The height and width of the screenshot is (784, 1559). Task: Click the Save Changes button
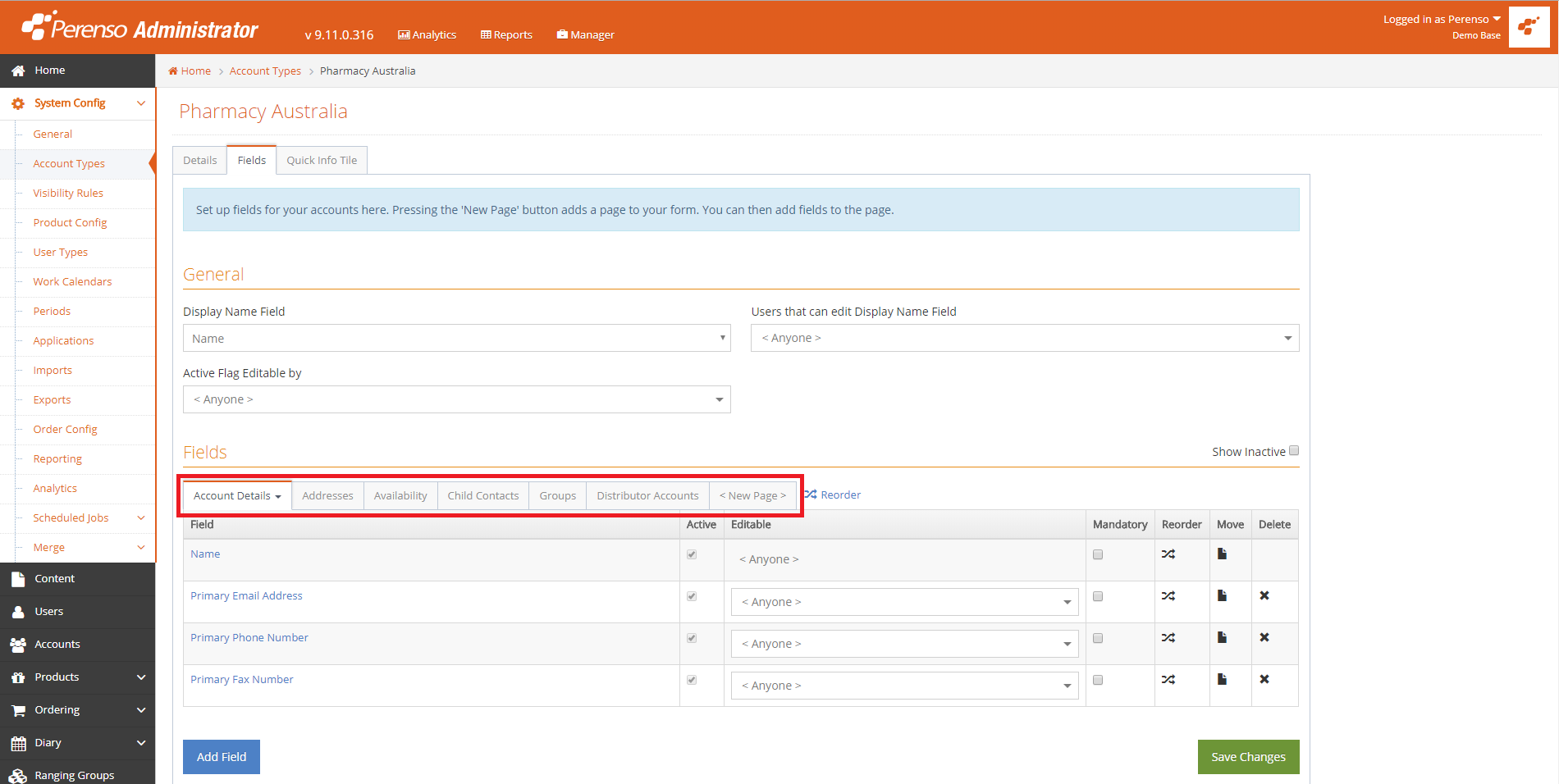coord(1248,757)
